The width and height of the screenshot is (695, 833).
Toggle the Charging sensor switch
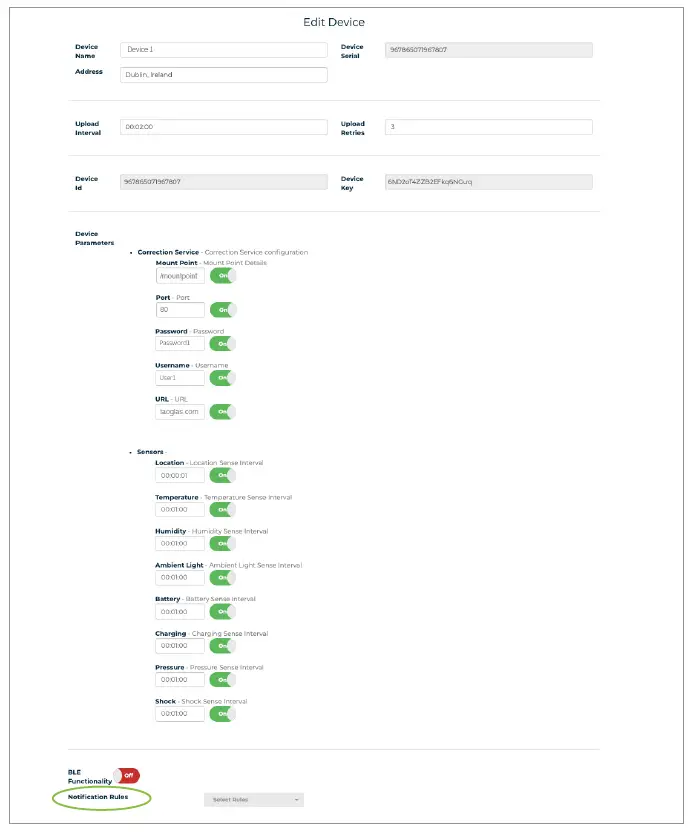(x=222, y=646)
